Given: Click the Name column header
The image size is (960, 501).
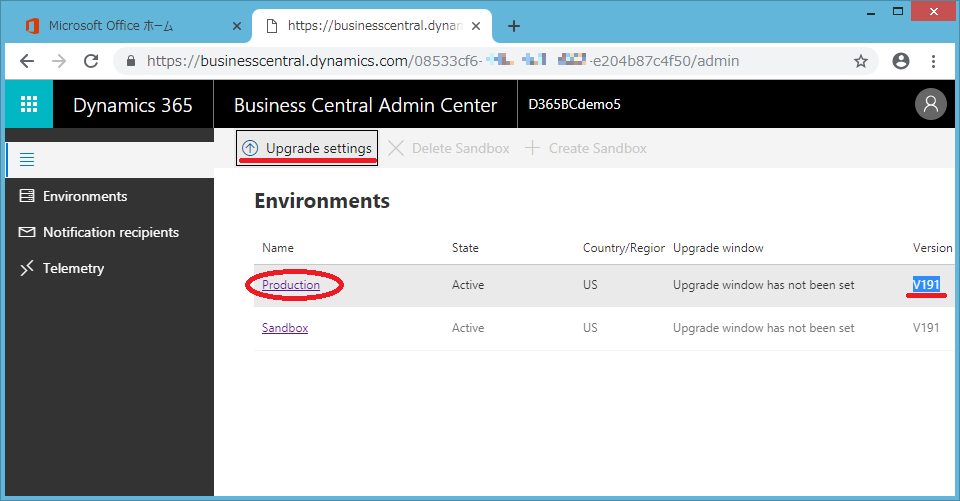Looking at the screenshot, I should coord(278,248).
